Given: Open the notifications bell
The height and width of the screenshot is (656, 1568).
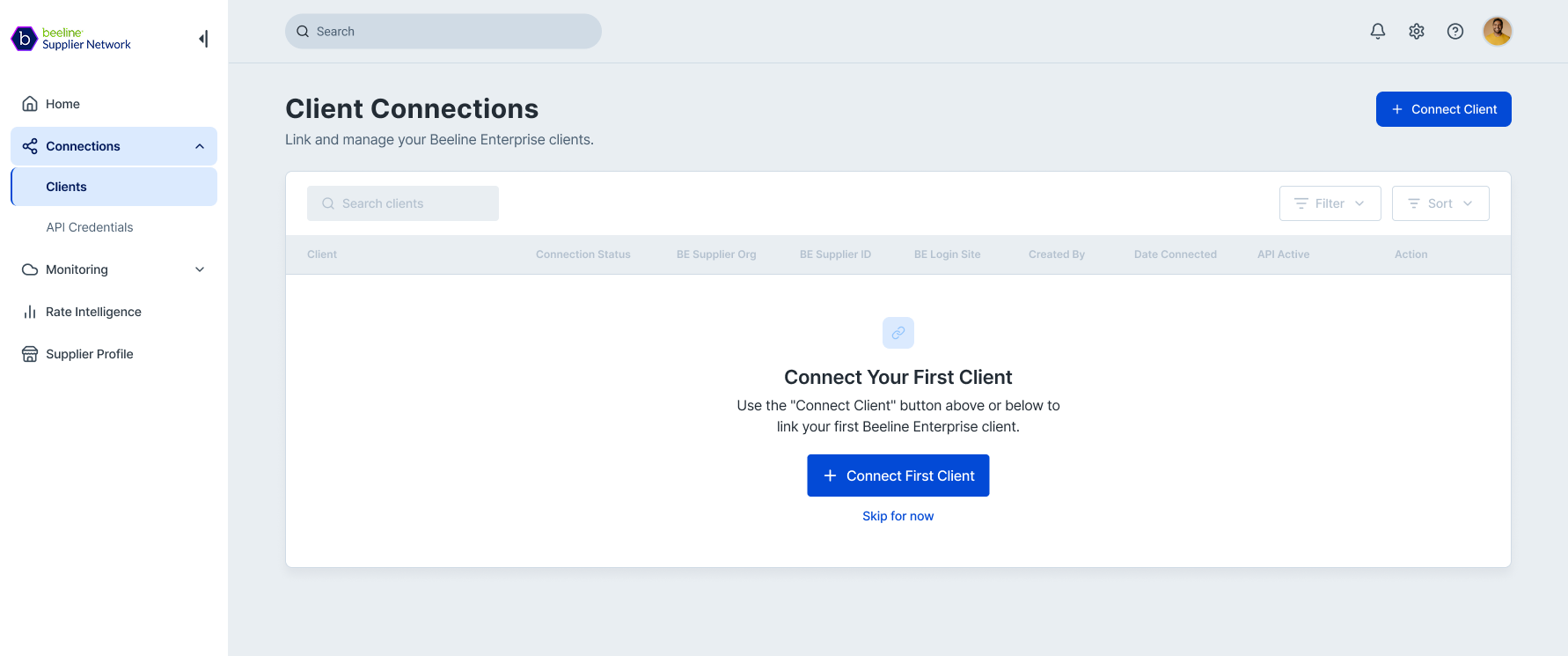Looking at the screenshot, I should click(1378, 32).
